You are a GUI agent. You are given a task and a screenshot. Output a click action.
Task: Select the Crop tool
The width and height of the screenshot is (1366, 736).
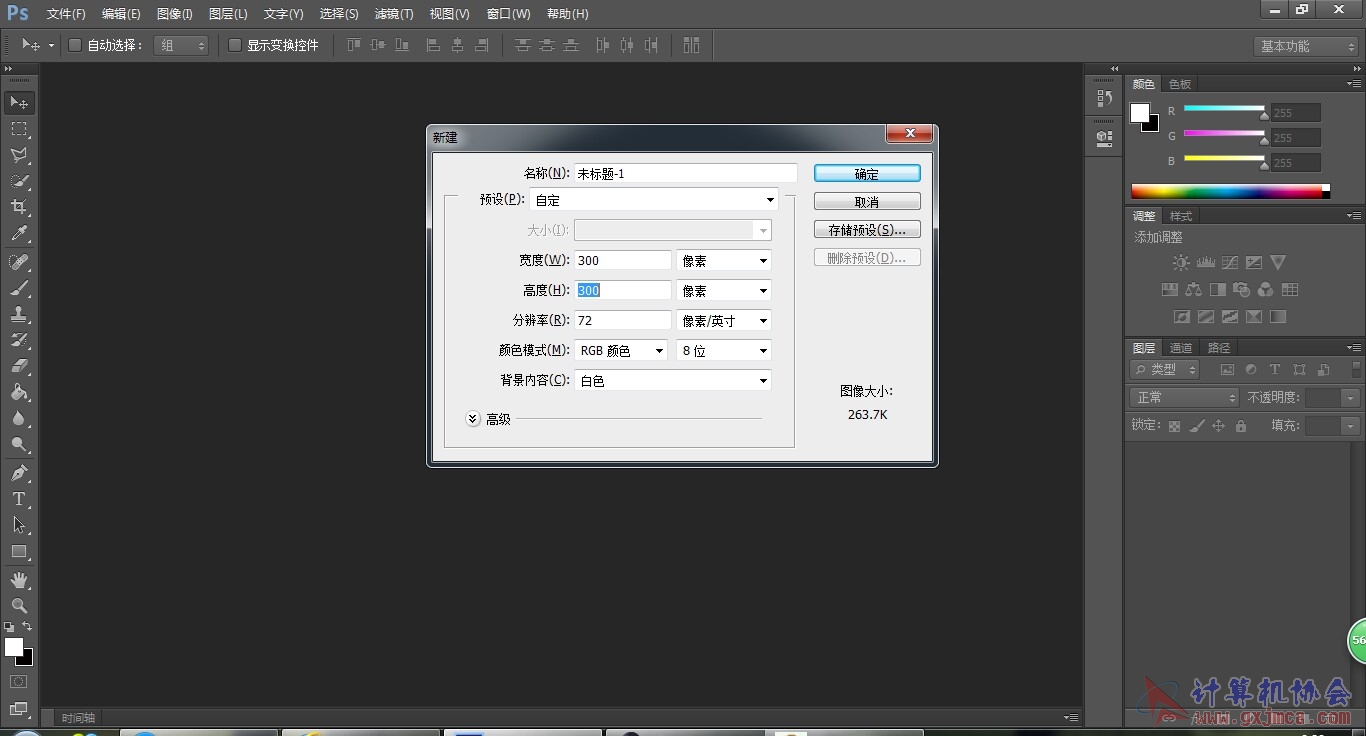click(x=19, y=207)
